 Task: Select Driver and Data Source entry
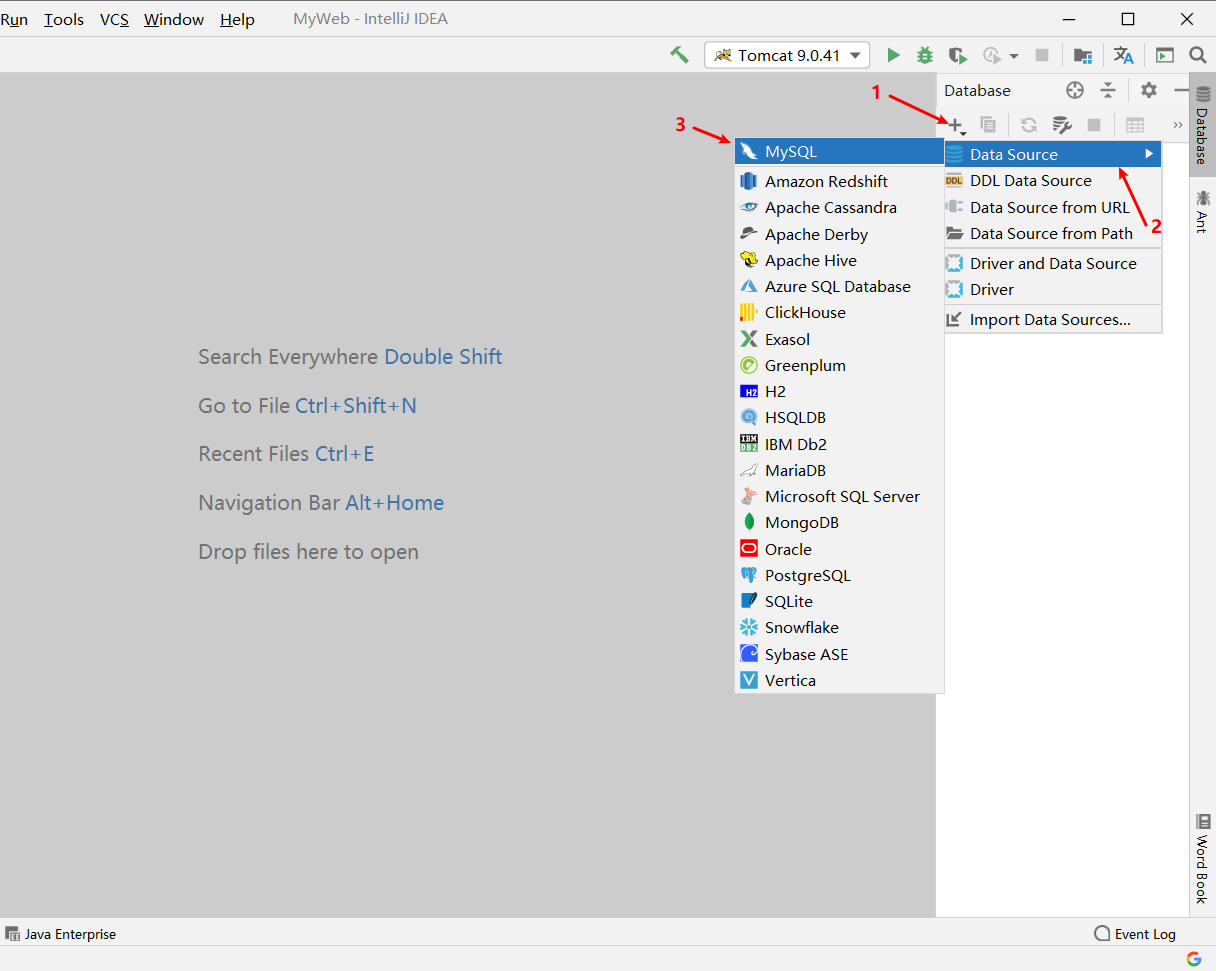coord(1053,264)
